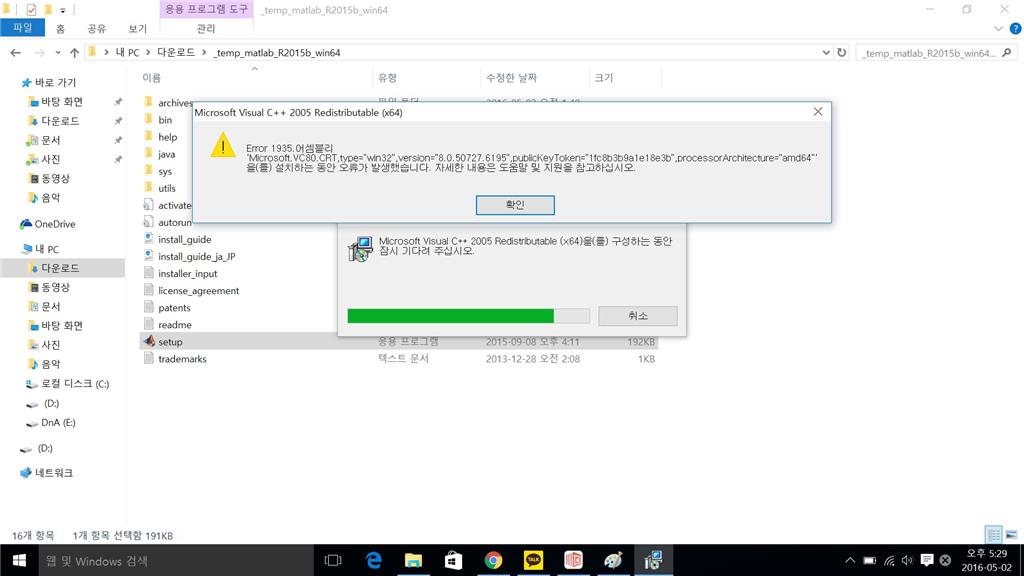Open the 파일 ribbon tab
The width and height of the screenshot is (1024, 576).
[22, 27]
